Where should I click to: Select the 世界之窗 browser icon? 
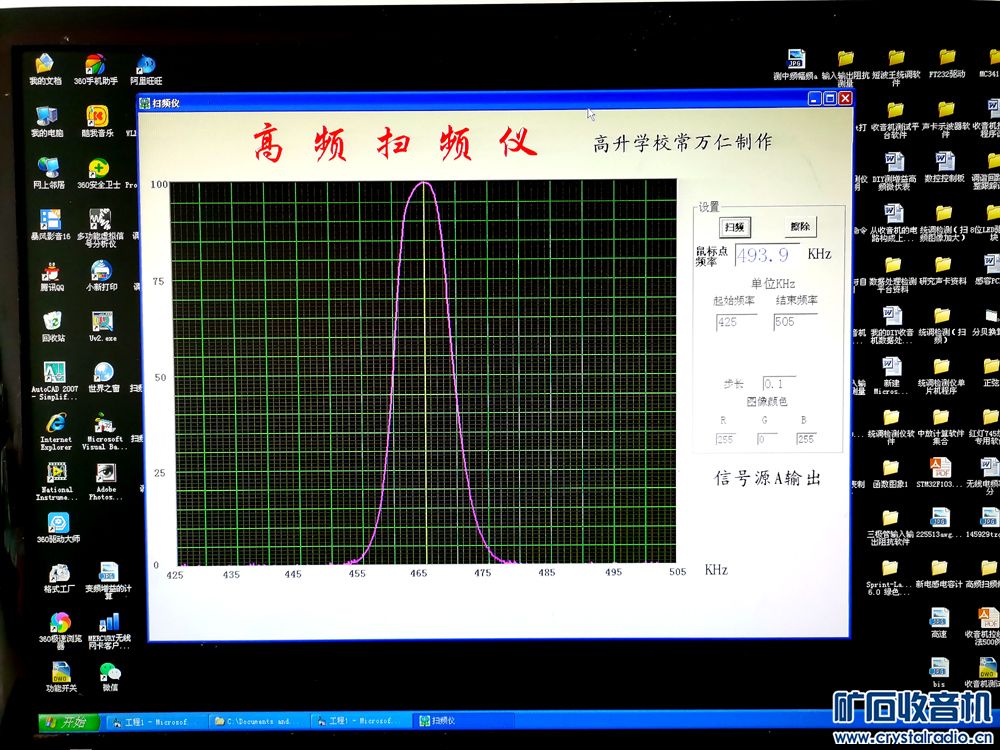pos(104,377)
